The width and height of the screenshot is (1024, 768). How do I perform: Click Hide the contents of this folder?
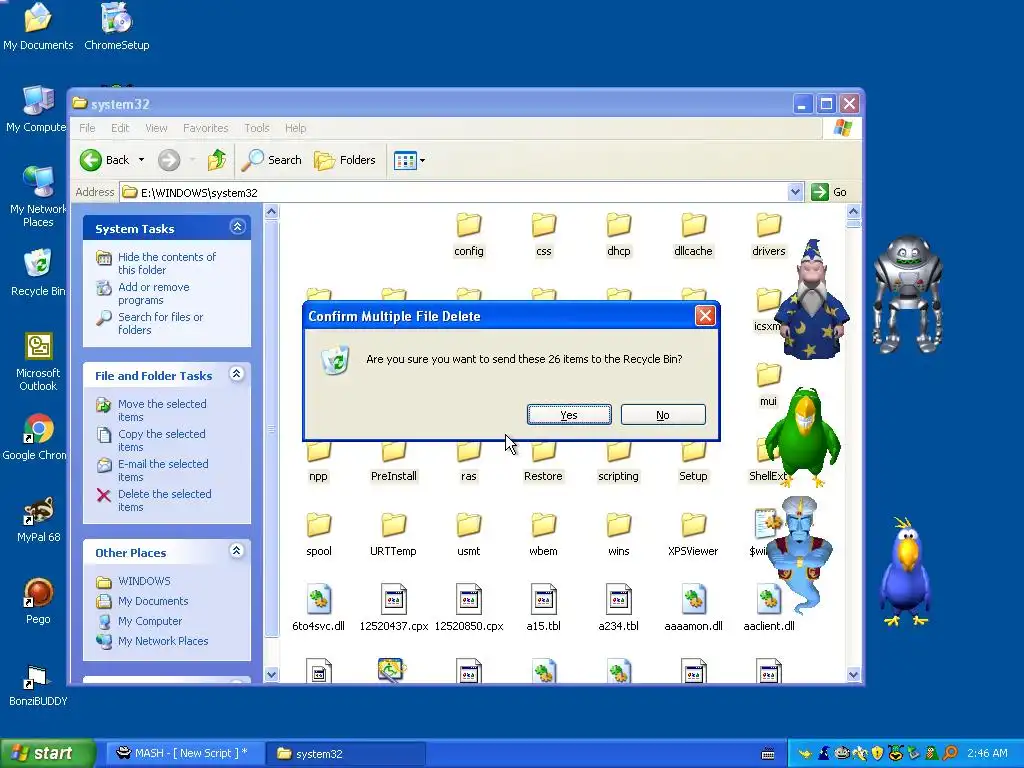click(x=167, y=263)
